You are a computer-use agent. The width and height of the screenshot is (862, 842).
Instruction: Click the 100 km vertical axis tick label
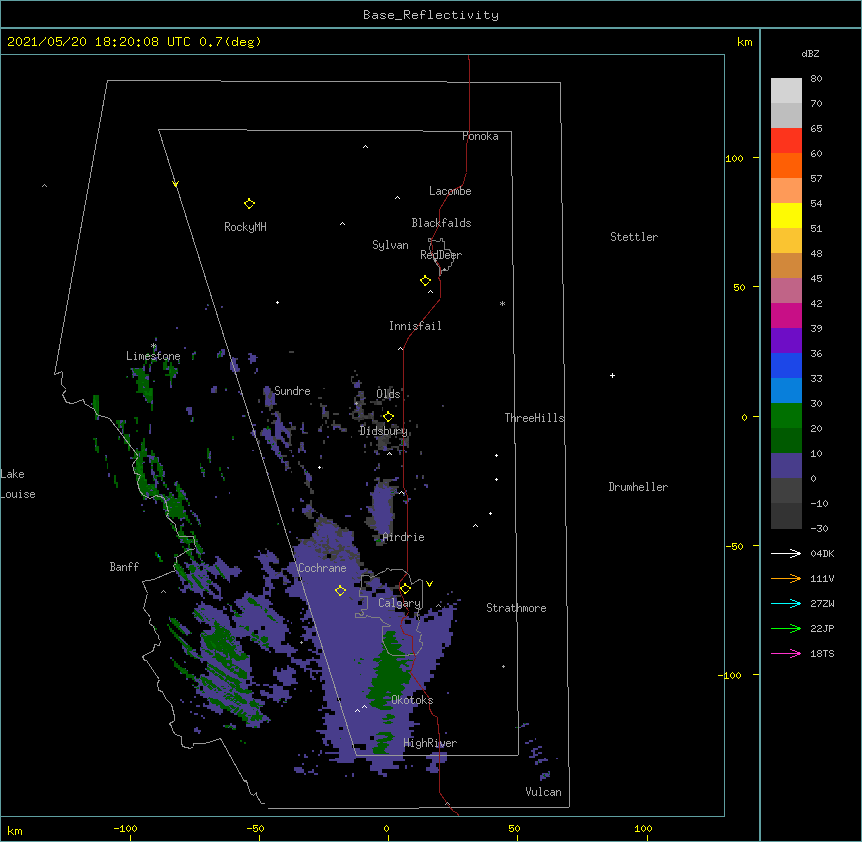(734, 158)
